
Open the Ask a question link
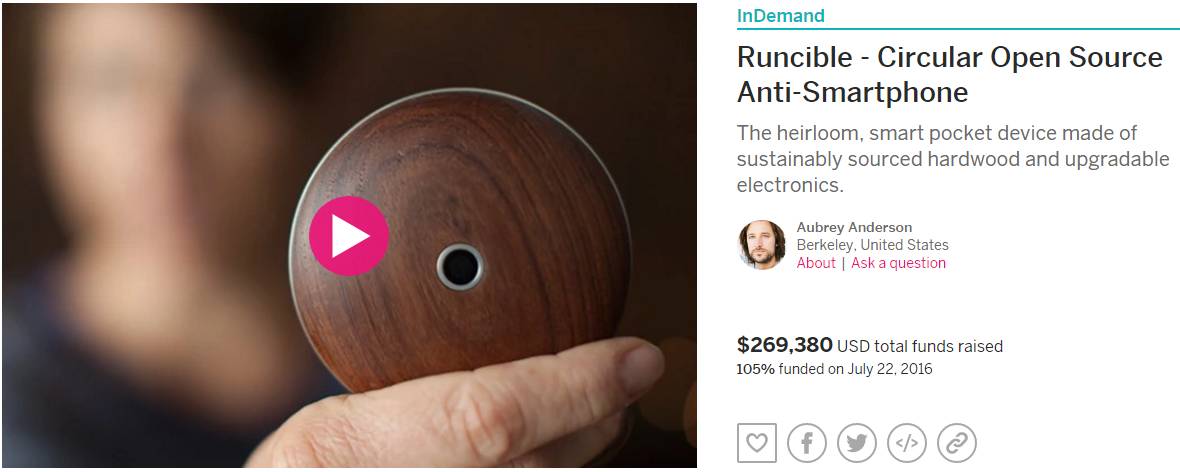click(x=899, y=263)
